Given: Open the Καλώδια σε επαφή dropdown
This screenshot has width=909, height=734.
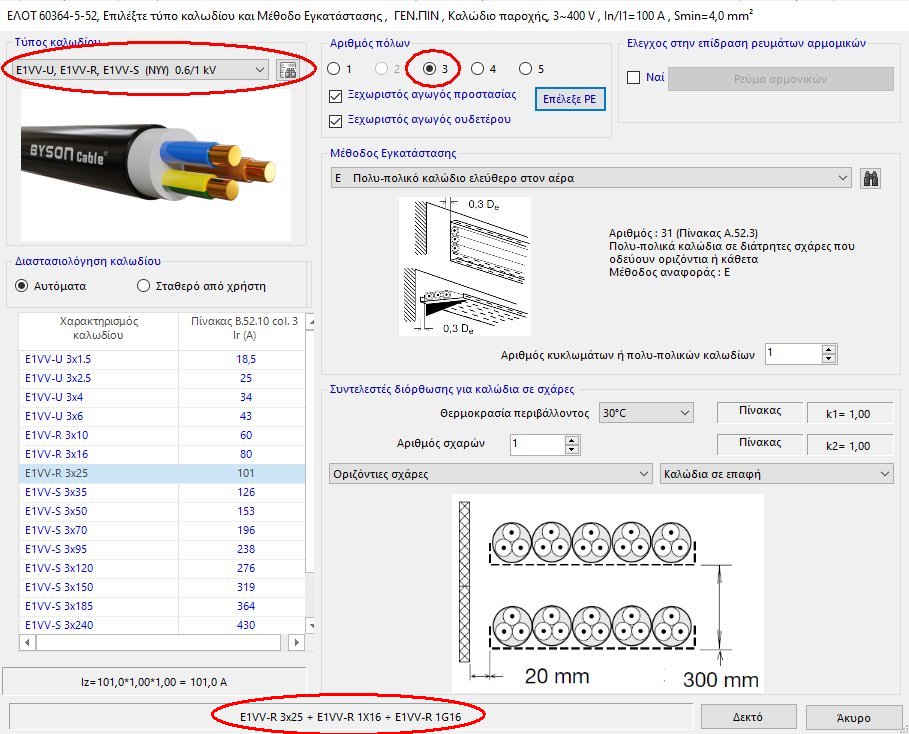Looking at the screenshot, I should pos(775,471).
